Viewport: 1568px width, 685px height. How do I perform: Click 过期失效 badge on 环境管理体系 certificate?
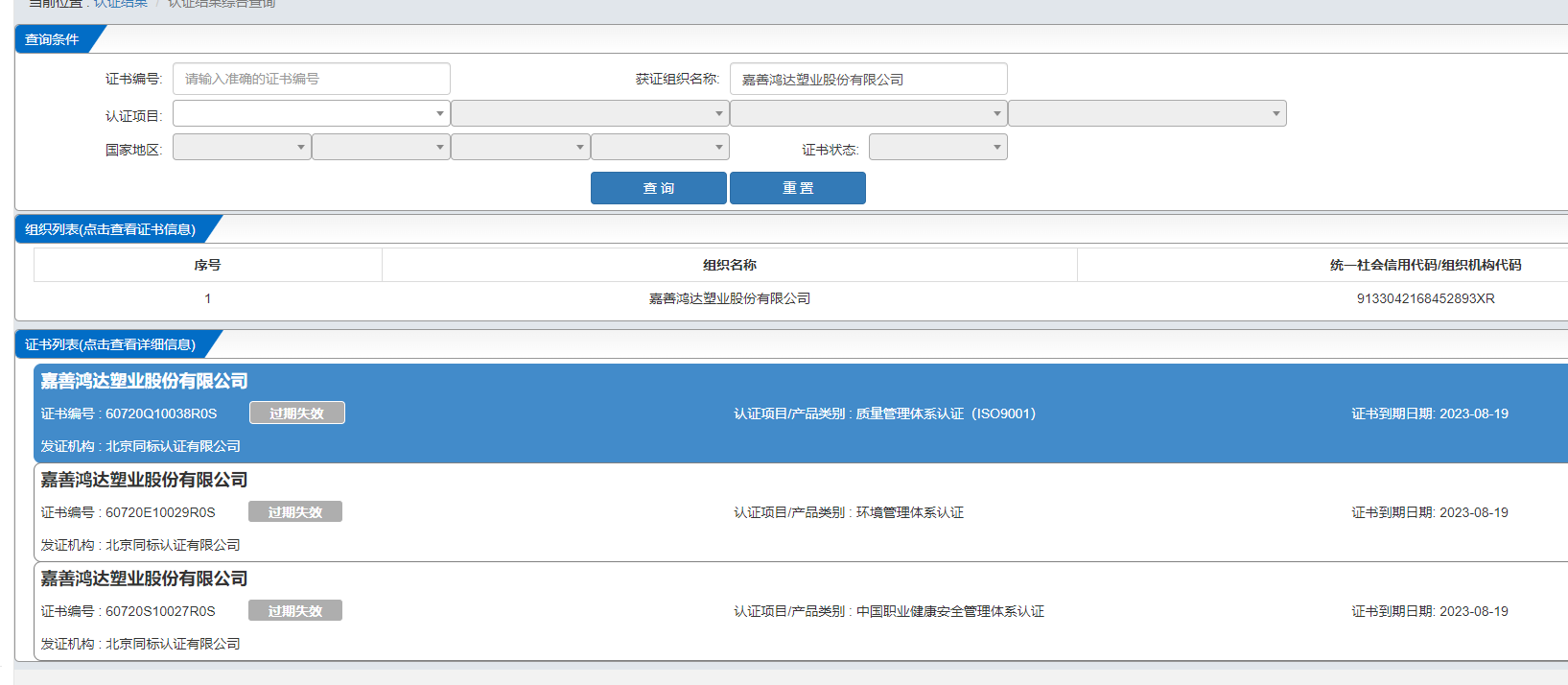(x=295, y=511)
